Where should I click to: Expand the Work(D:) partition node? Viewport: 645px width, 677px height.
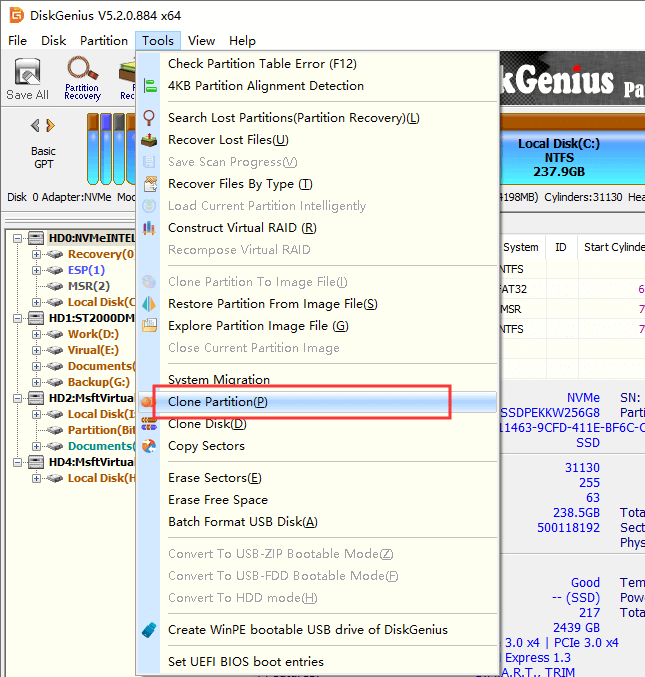(x=37, y=334)
